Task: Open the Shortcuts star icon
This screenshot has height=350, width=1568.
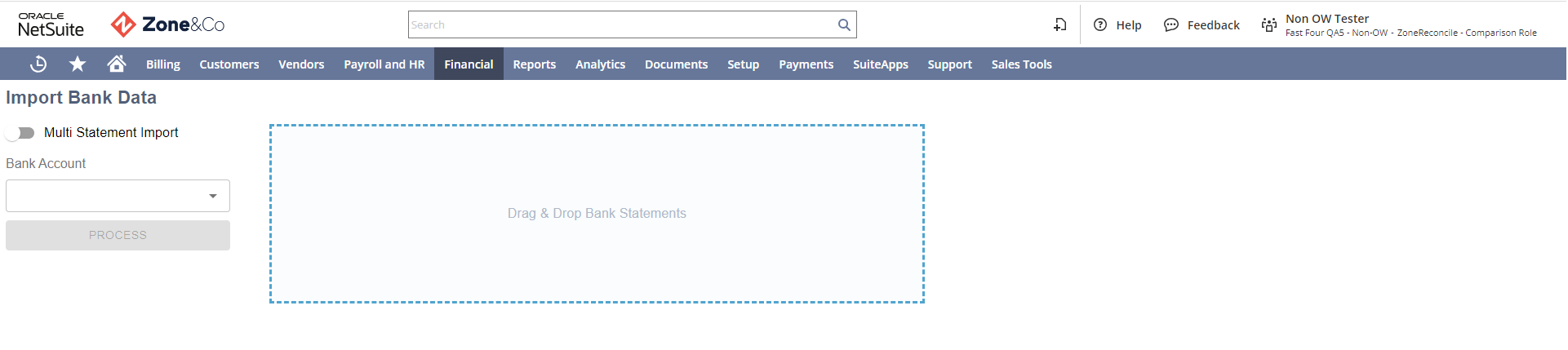Action: [78, 64]
